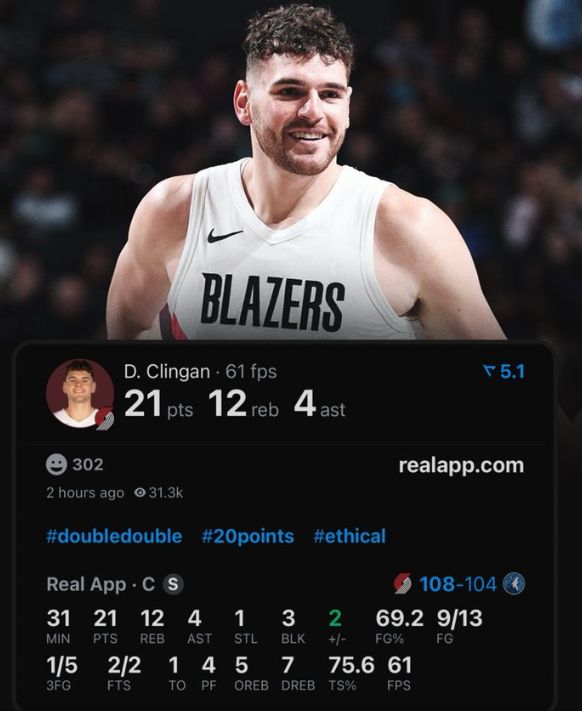582x711 pixels.
Task: Click the 302 reactions count
Action: (x=88, y=465)
